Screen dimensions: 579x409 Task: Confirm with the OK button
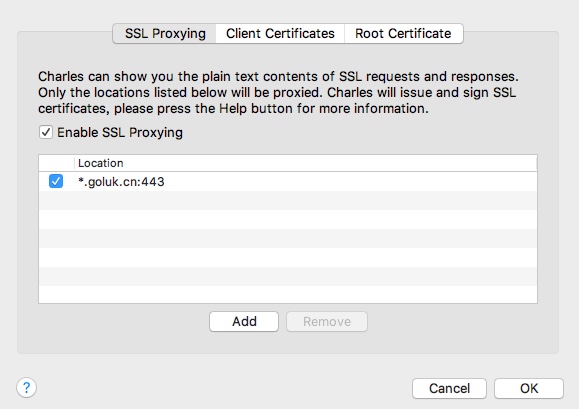point(529,388)
